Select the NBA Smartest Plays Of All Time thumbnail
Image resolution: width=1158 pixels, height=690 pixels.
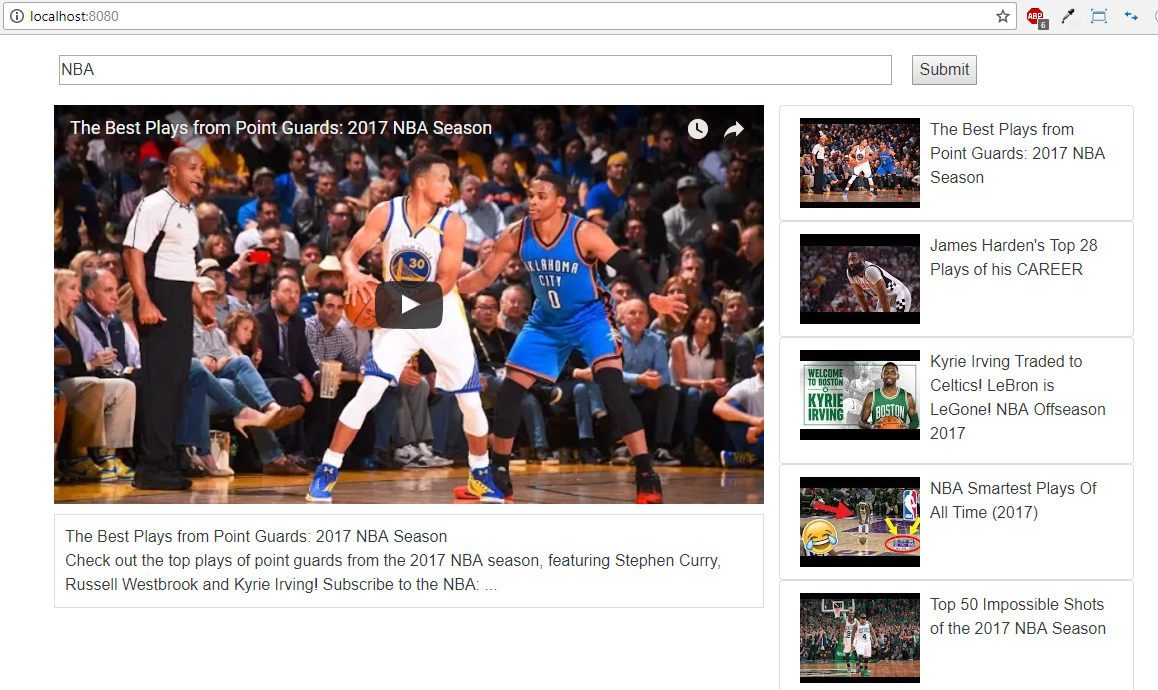point(860,522)
